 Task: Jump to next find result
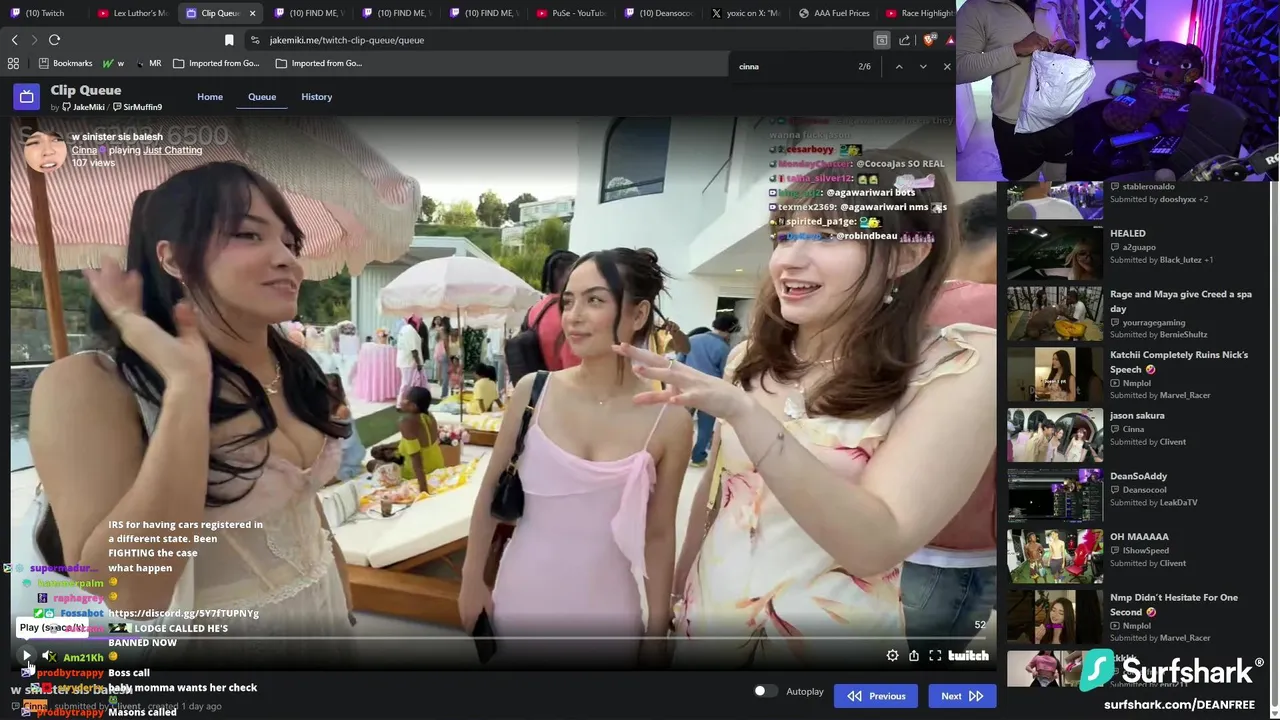pos(922,67)
